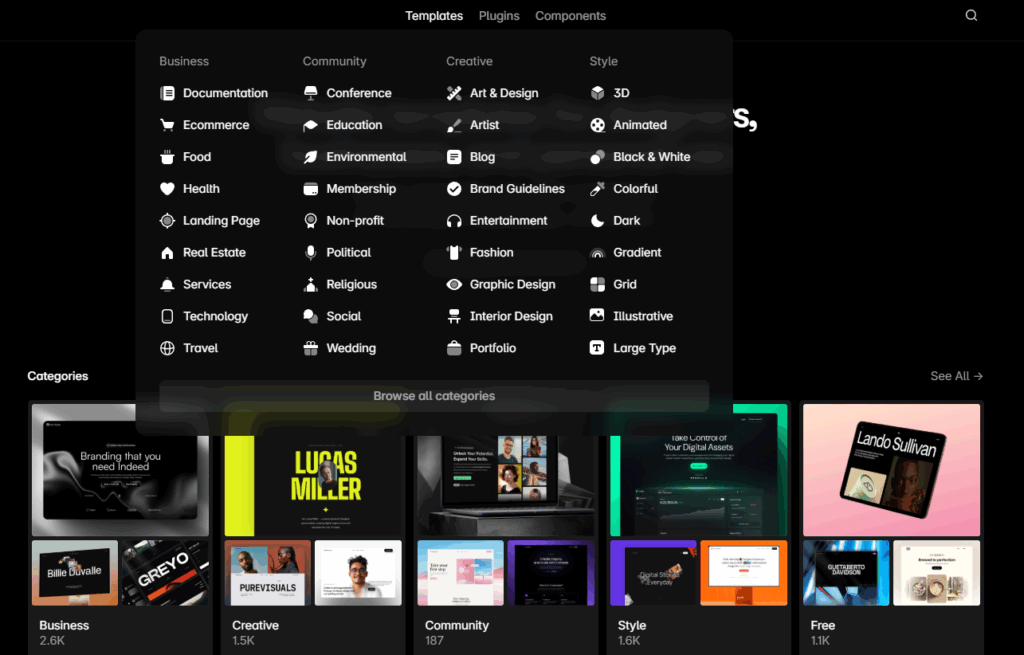Image resolution: width=1024 pixels, height=655 pixels.
Task: Click the Entertainment headphones icon
Action: coord(454,221)
